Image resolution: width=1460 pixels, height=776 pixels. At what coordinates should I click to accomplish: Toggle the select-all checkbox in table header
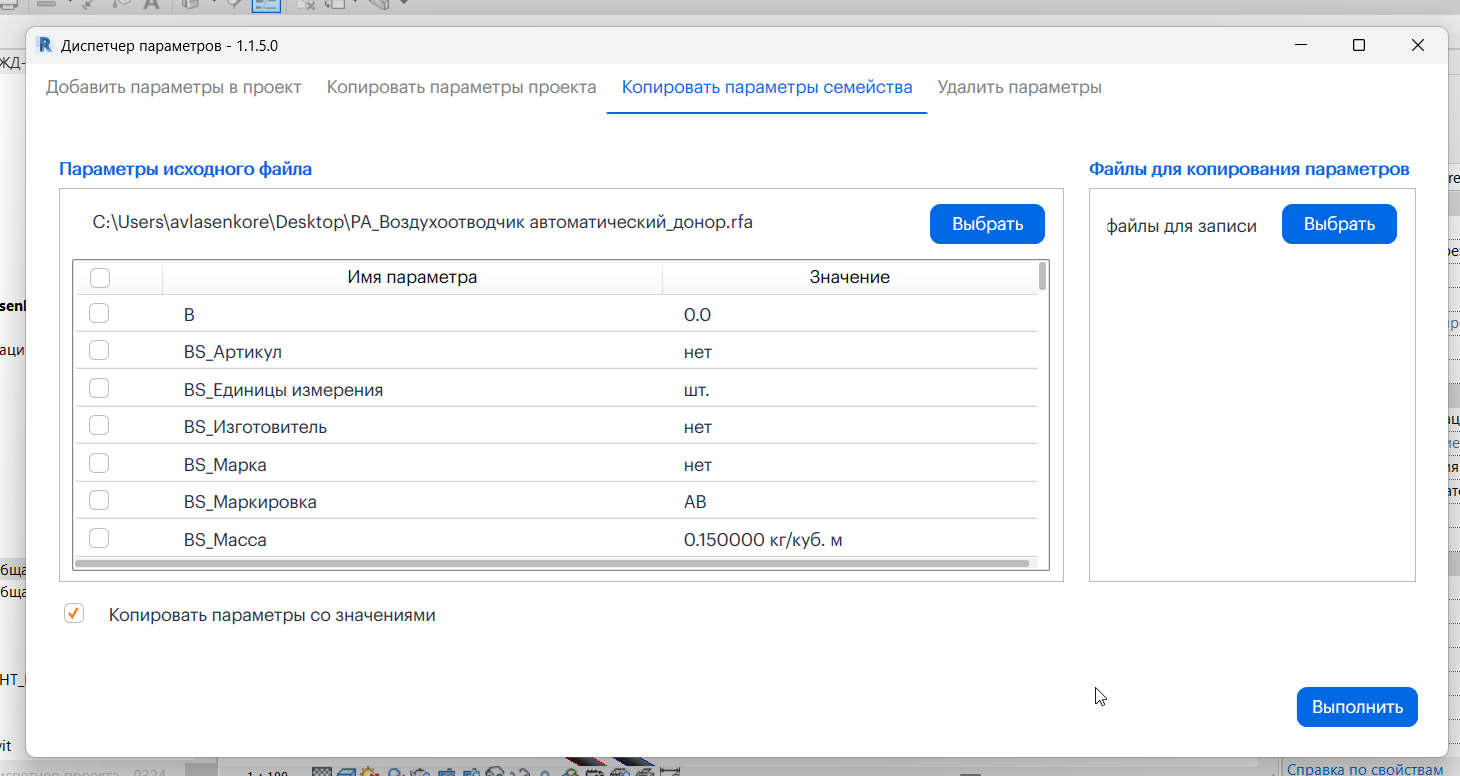[x=100, y=277]
